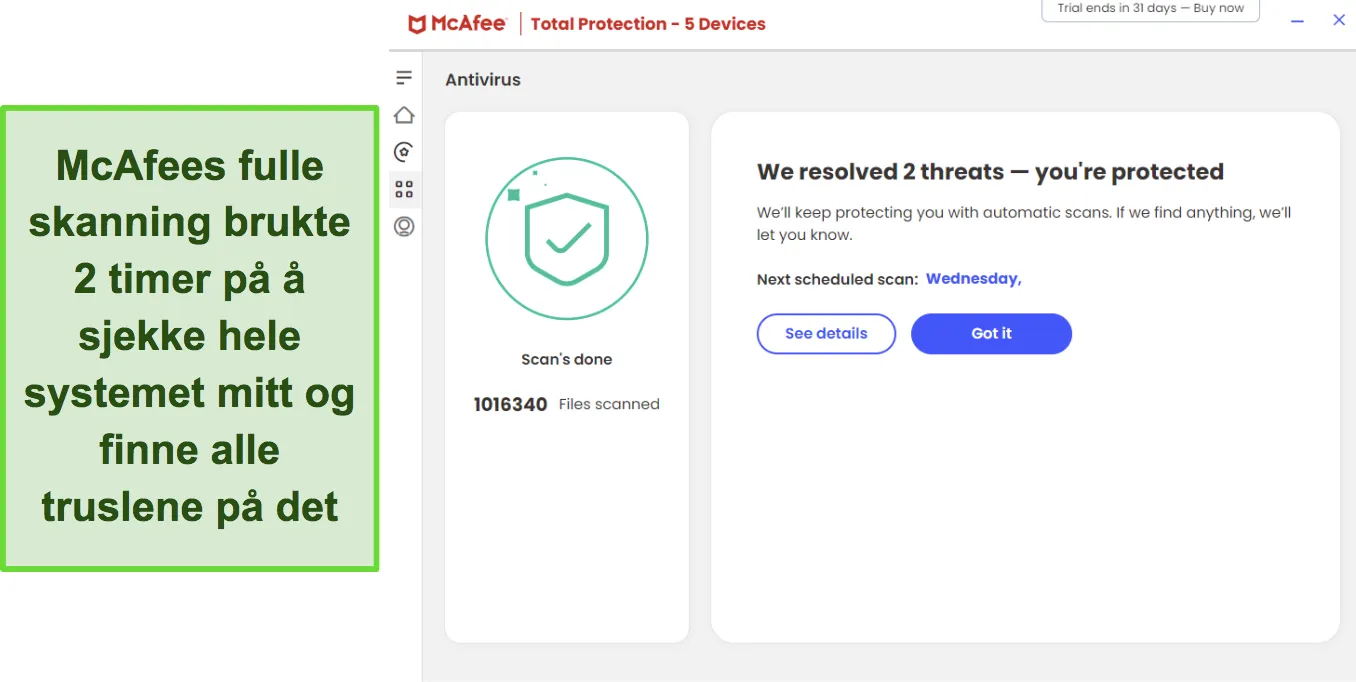
Task: Select the four-squares apps grid icon
Action: (404, 189)
